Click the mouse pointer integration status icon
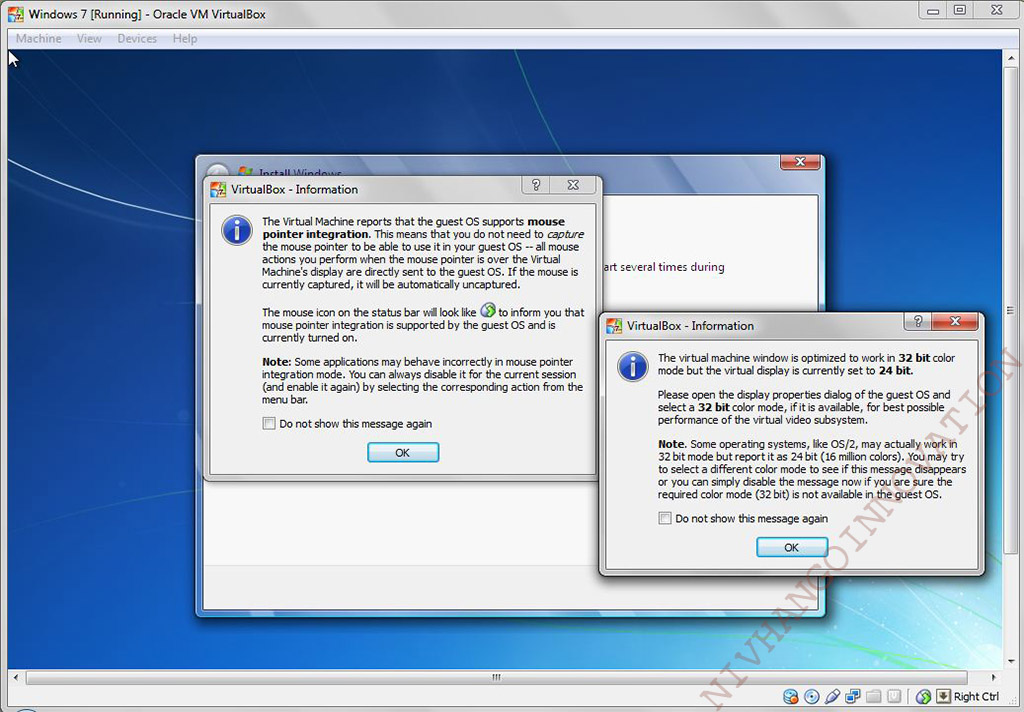 (922, 696)
